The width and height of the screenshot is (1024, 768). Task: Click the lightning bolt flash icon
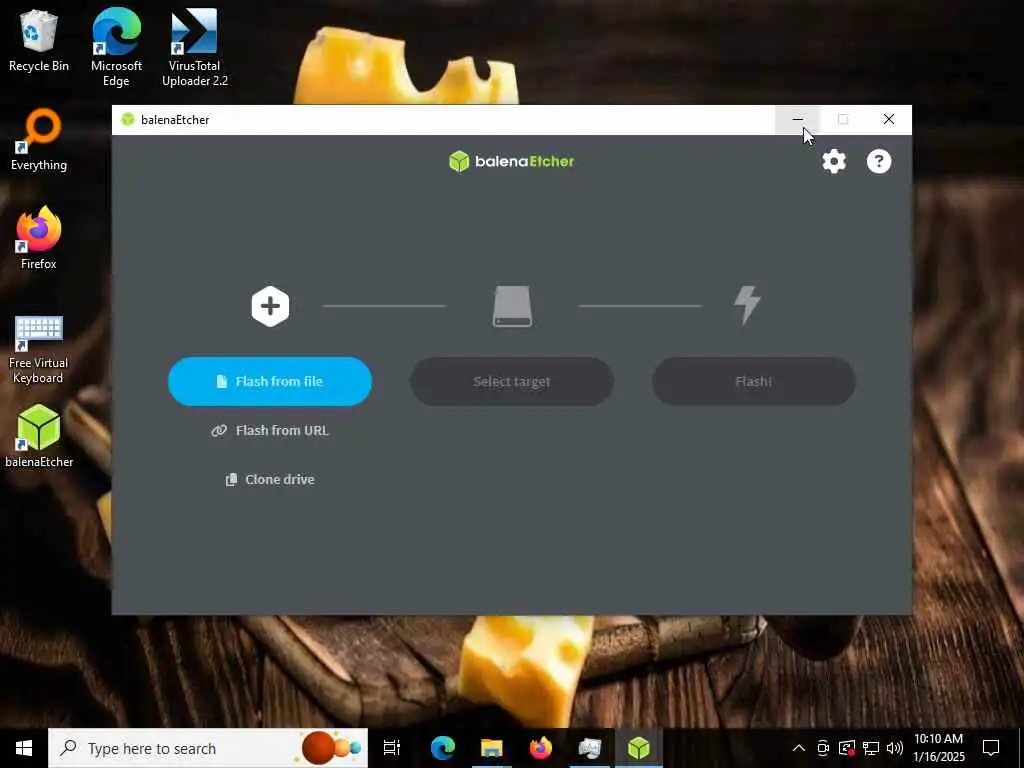pos(747,305)
